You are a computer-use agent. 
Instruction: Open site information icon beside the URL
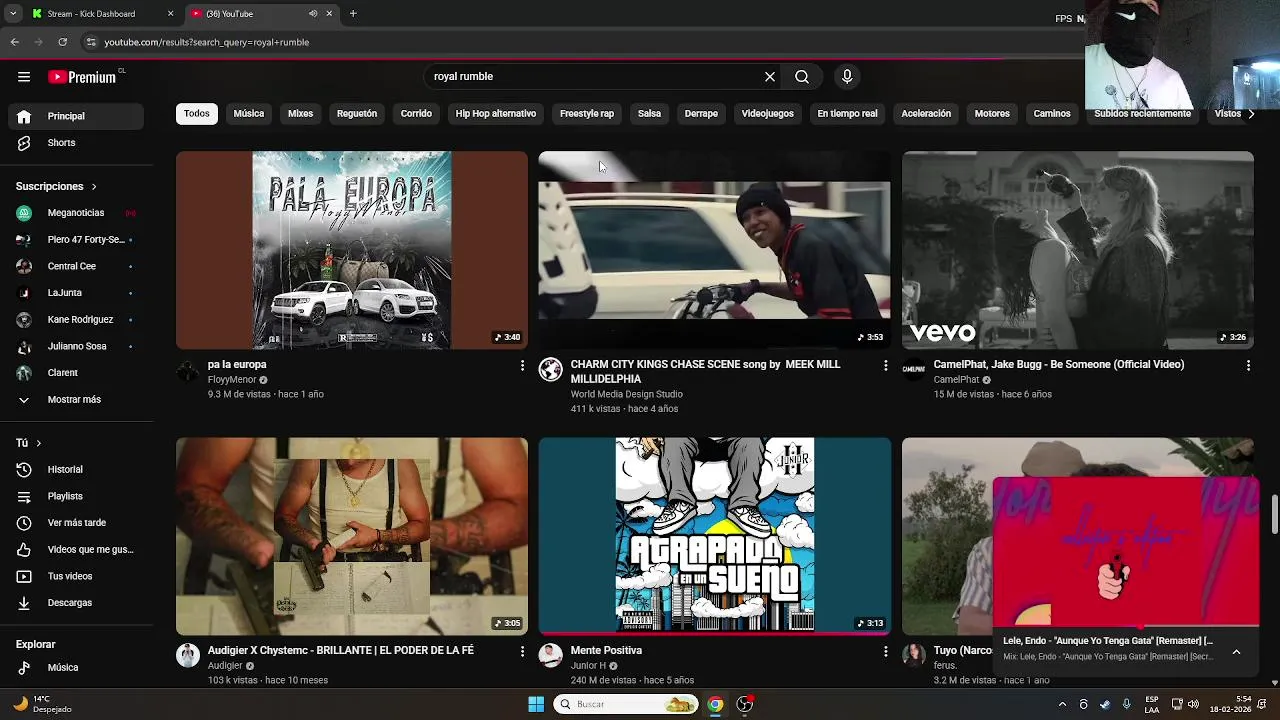tap(91, 42)
